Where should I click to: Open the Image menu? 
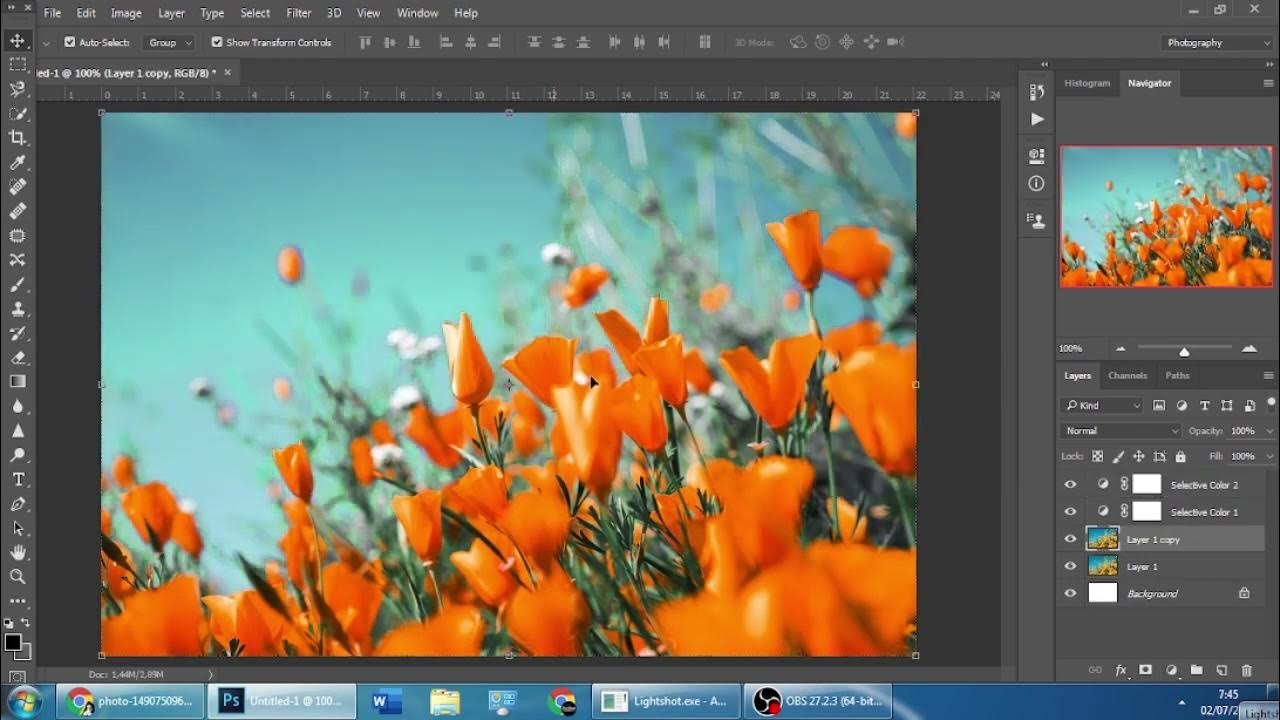click(x=126, y=13)
